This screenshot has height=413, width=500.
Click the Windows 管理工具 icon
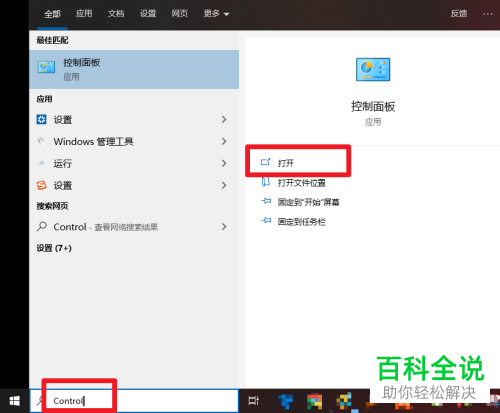coord(41,141)
